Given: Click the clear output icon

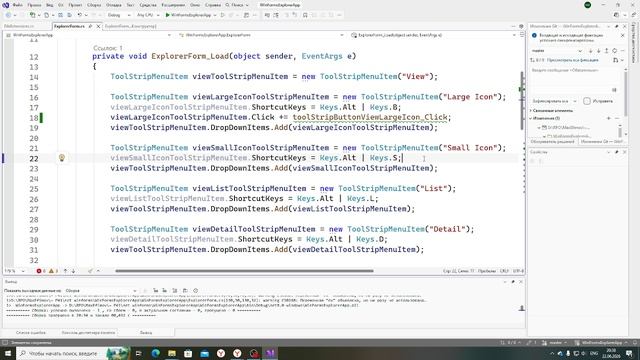Looking at the screenshot, I should point(175,291).
